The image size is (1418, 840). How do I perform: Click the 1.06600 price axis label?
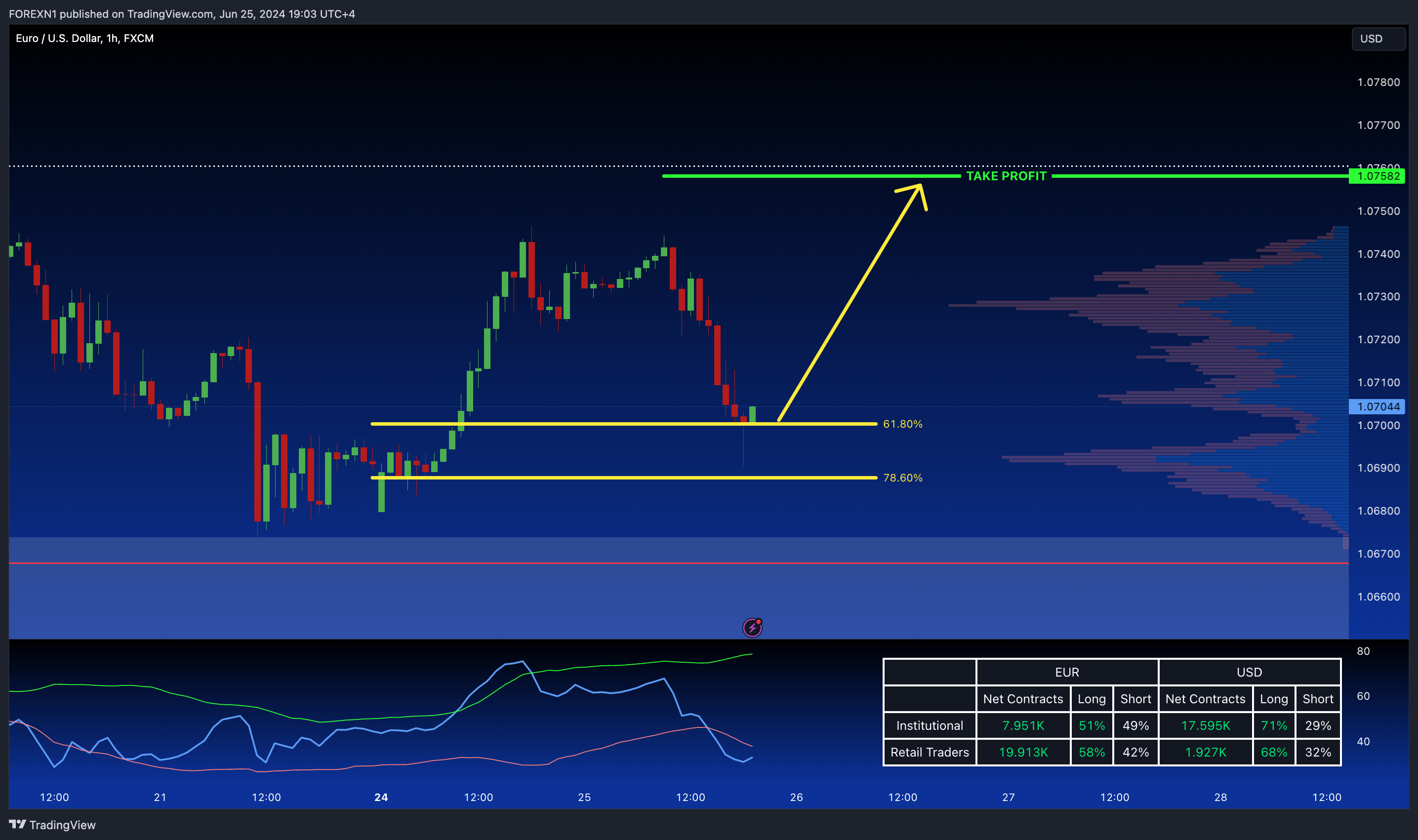(1378, 597)
